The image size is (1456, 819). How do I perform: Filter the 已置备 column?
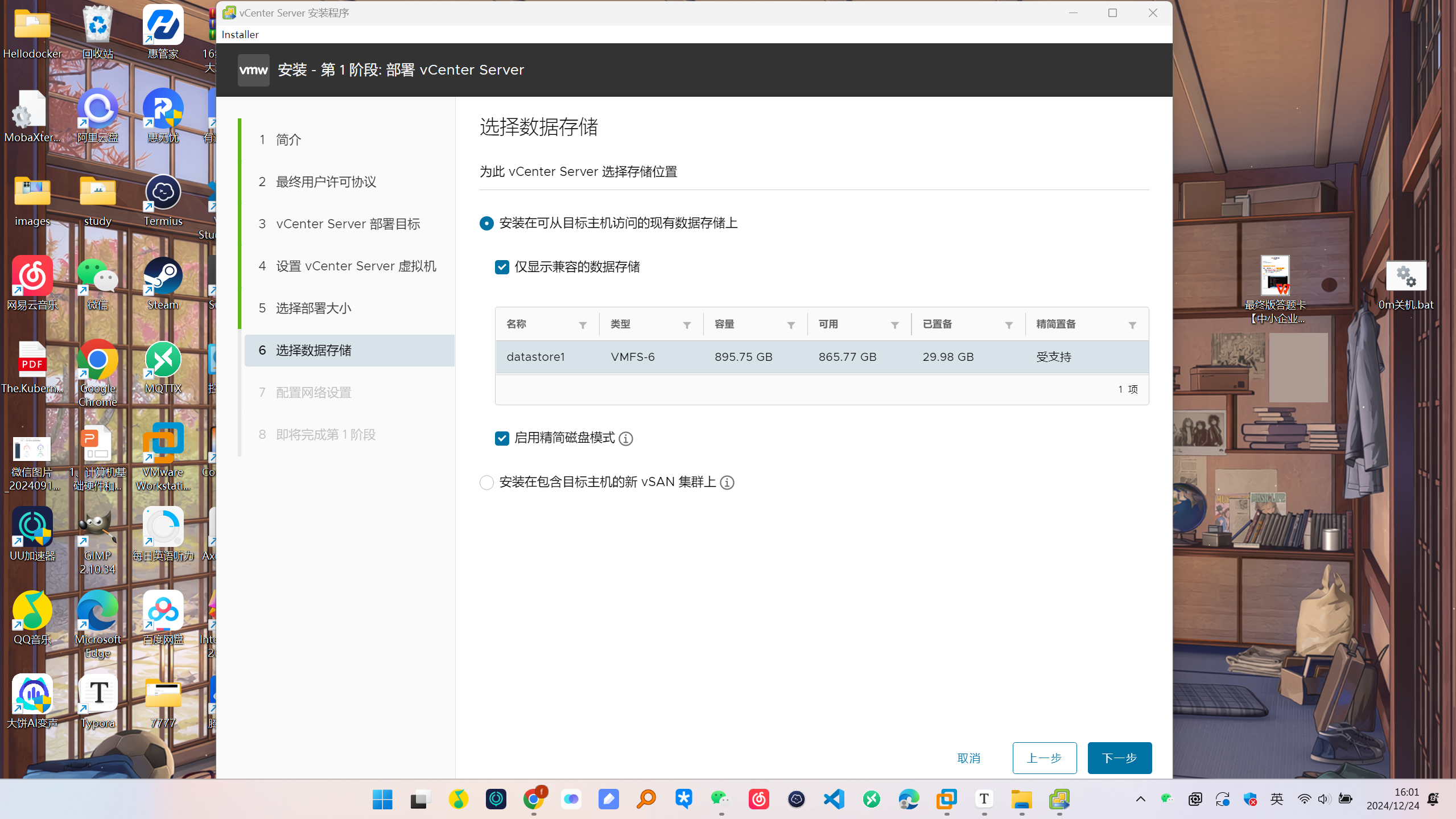coord(1009,325)
